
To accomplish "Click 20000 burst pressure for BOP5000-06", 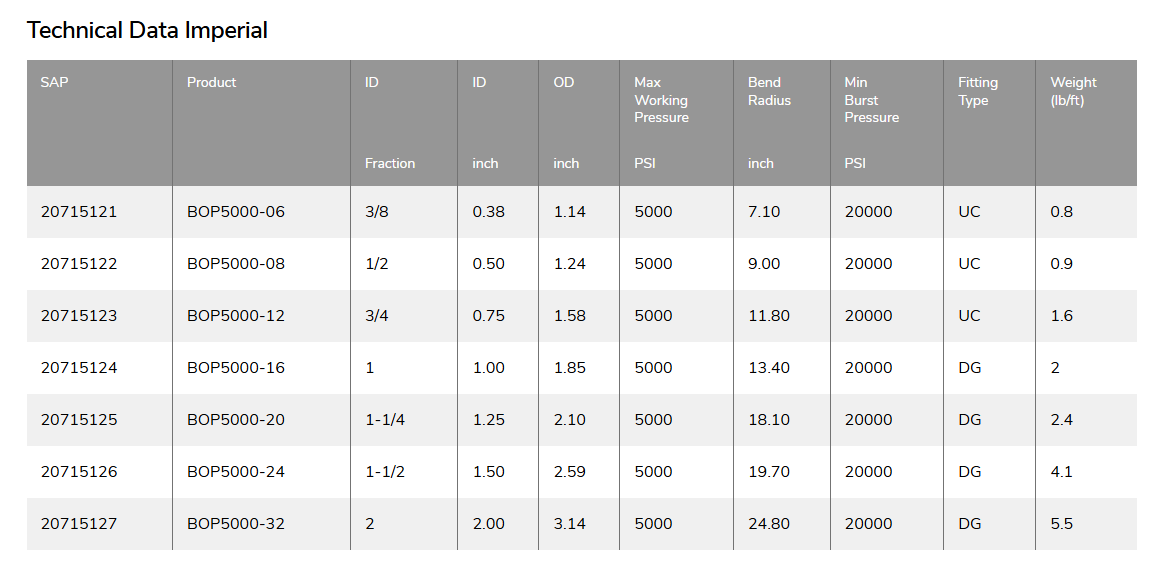I will tap(869, 212).
